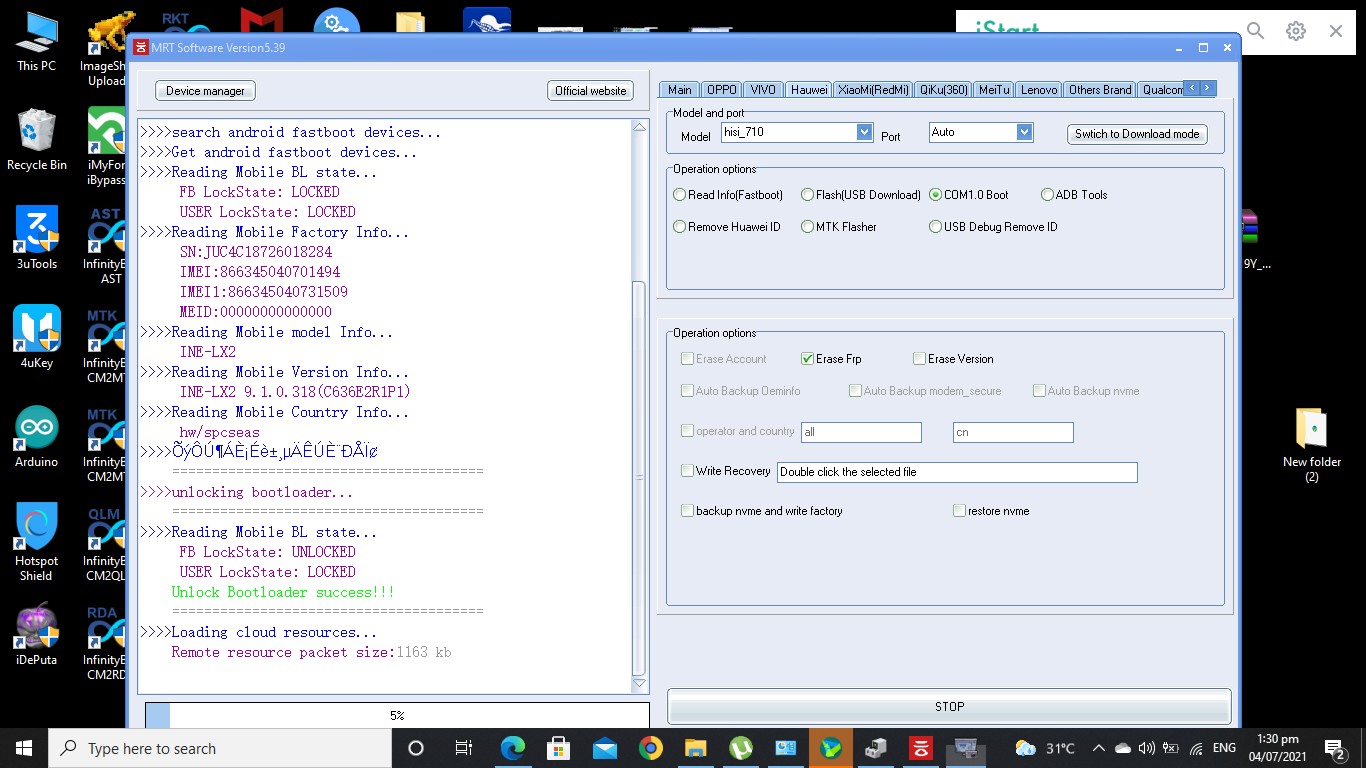Click Switch to Download mode button
This screenshot has width=1366, height=768.
point(1137,134)
